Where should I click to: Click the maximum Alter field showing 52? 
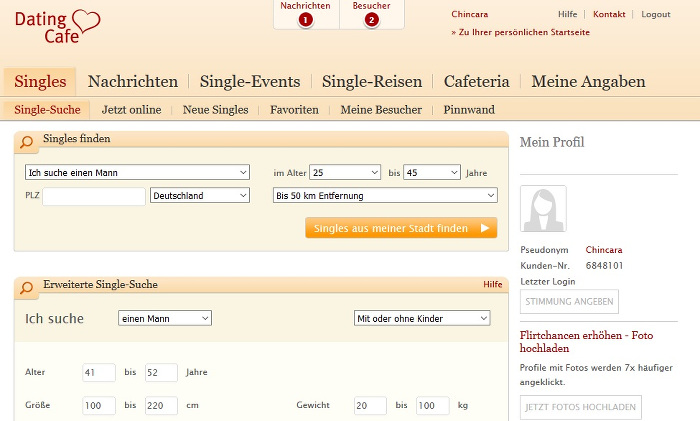161,372
